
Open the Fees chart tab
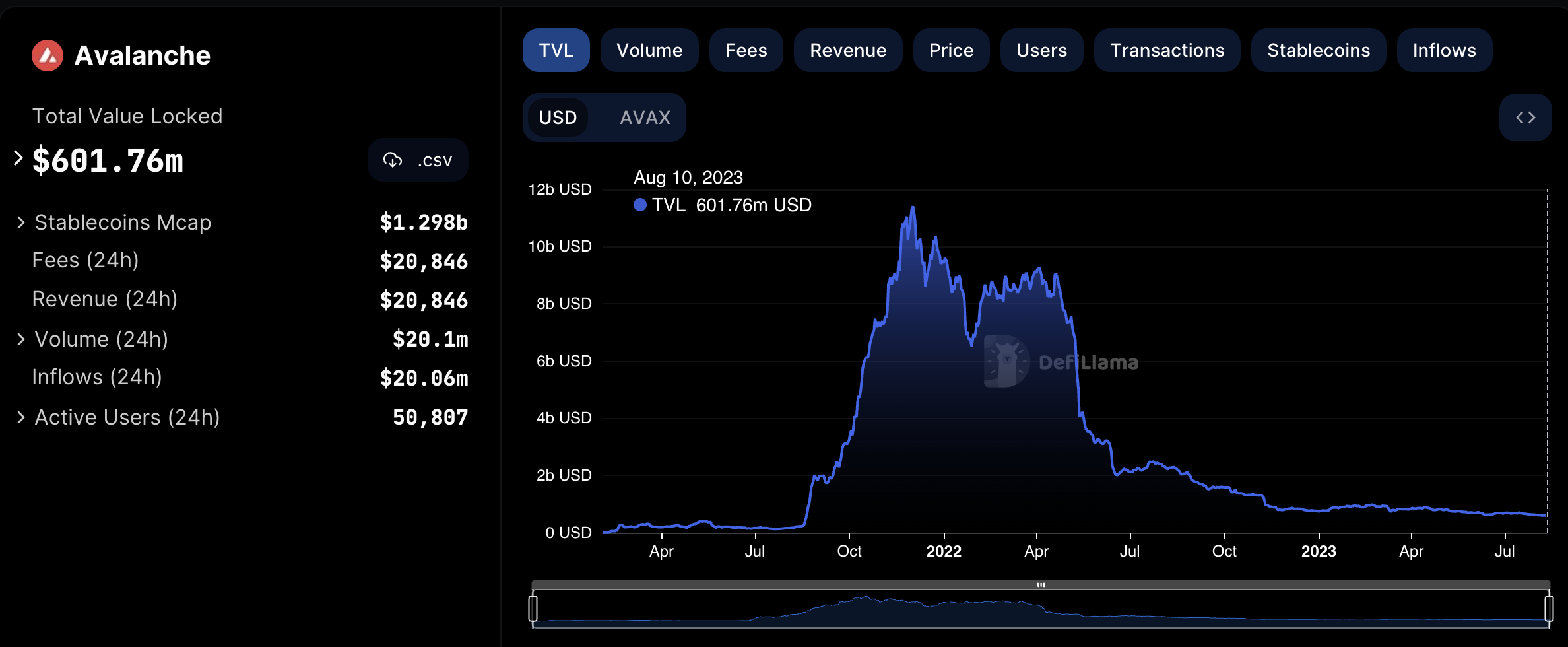tap(746, 50)
